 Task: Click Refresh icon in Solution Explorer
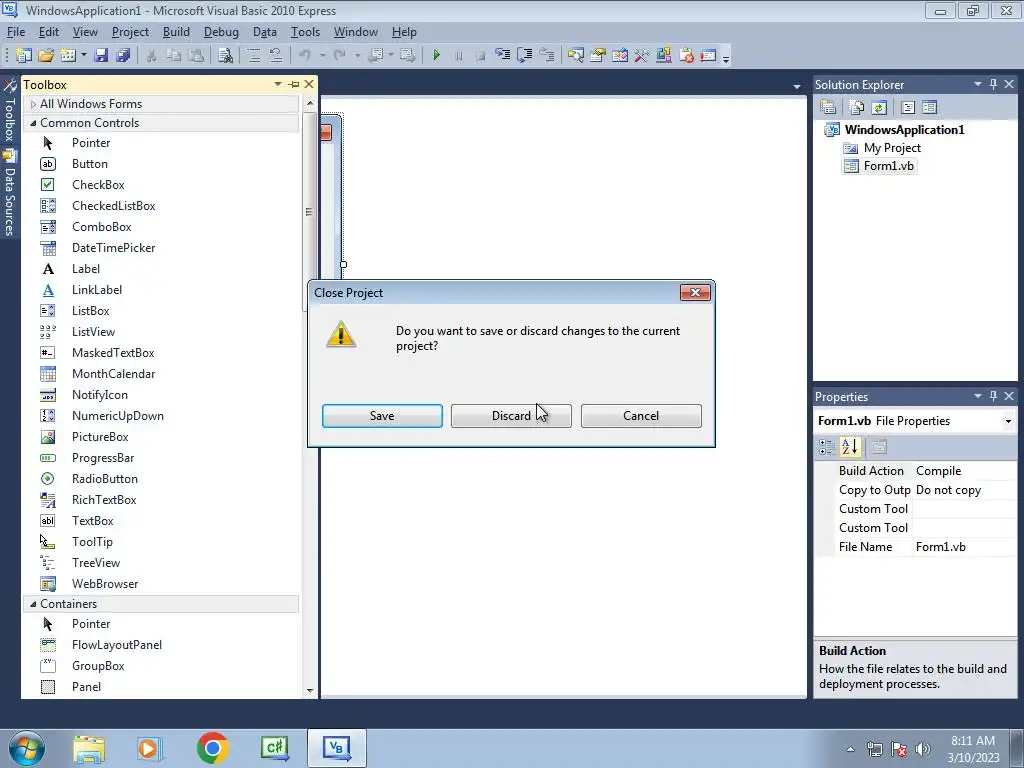(879, 107)
